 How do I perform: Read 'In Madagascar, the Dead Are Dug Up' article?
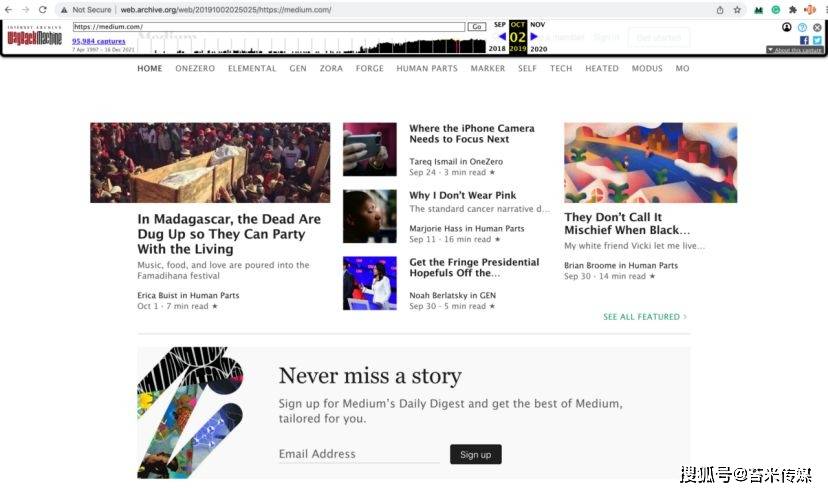click(229, 234)
